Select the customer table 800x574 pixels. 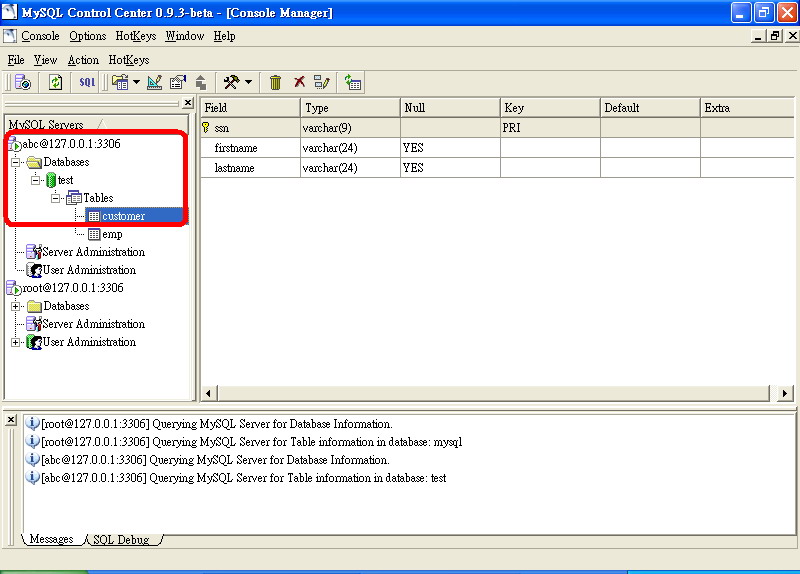tap(123, 216)
